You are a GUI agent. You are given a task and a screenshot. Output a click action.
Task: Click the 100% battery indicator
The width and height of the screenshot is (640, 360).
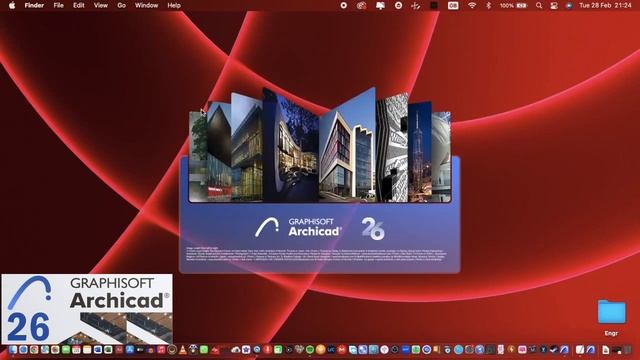[513, 5]
